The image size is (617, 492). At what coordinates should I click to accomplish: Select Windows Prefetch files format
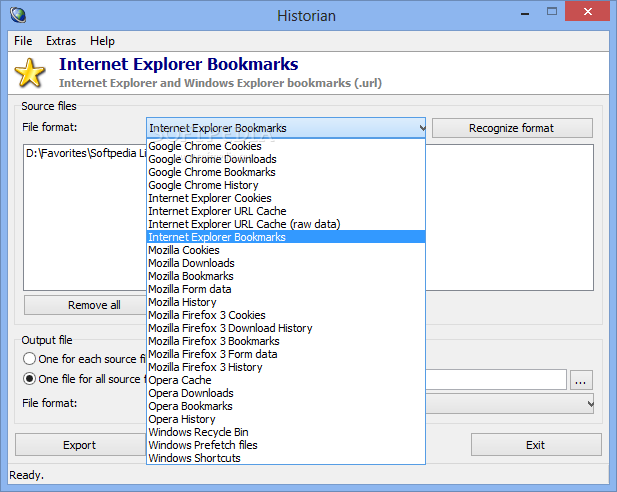(x=286, y=445)
